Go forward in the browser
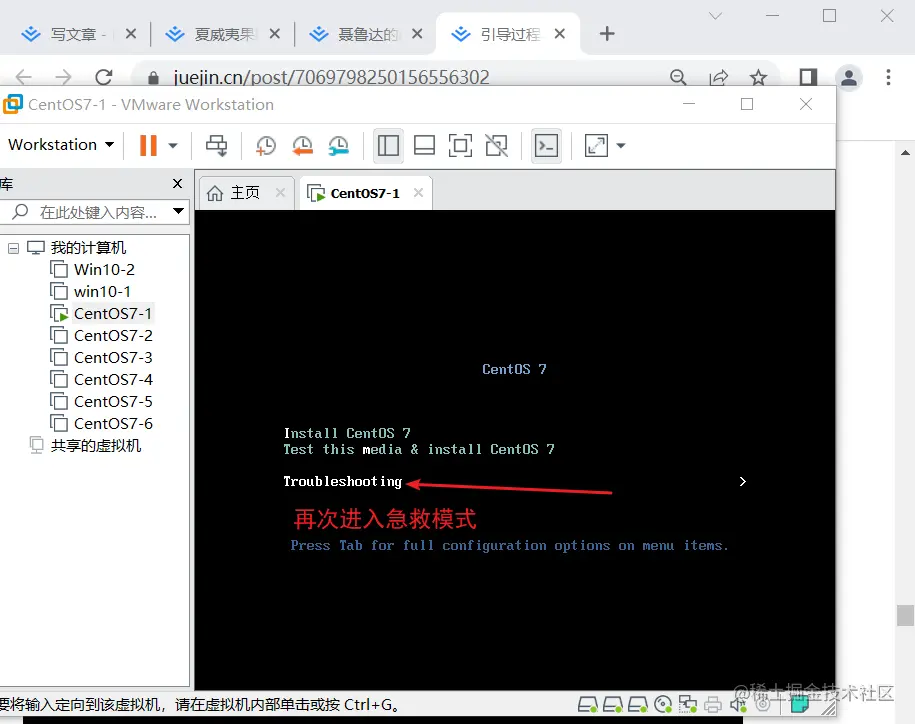 click(x=63, y=77)
